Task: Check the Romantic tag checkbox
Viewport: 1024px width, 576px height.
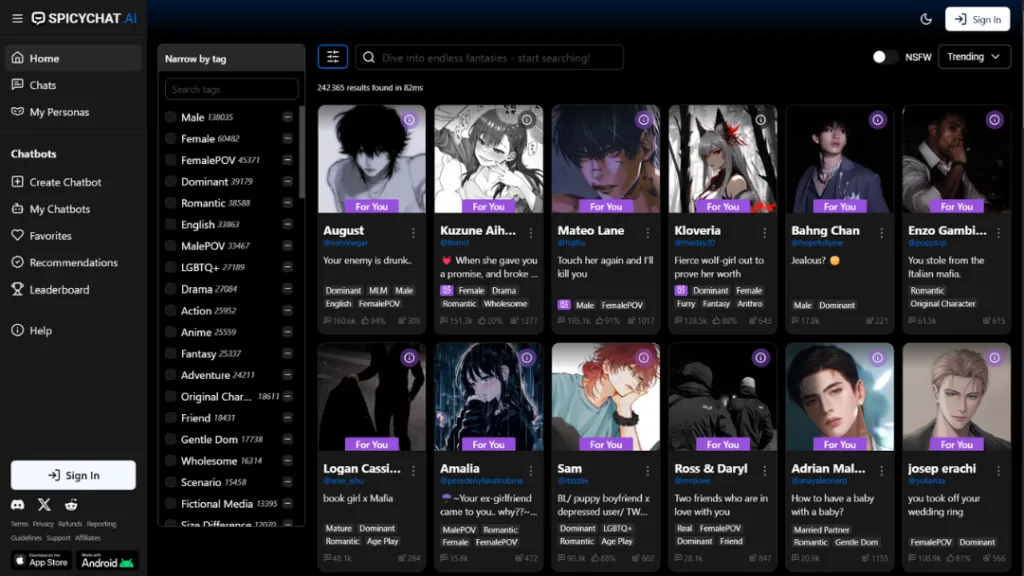Action: point(171,203)
